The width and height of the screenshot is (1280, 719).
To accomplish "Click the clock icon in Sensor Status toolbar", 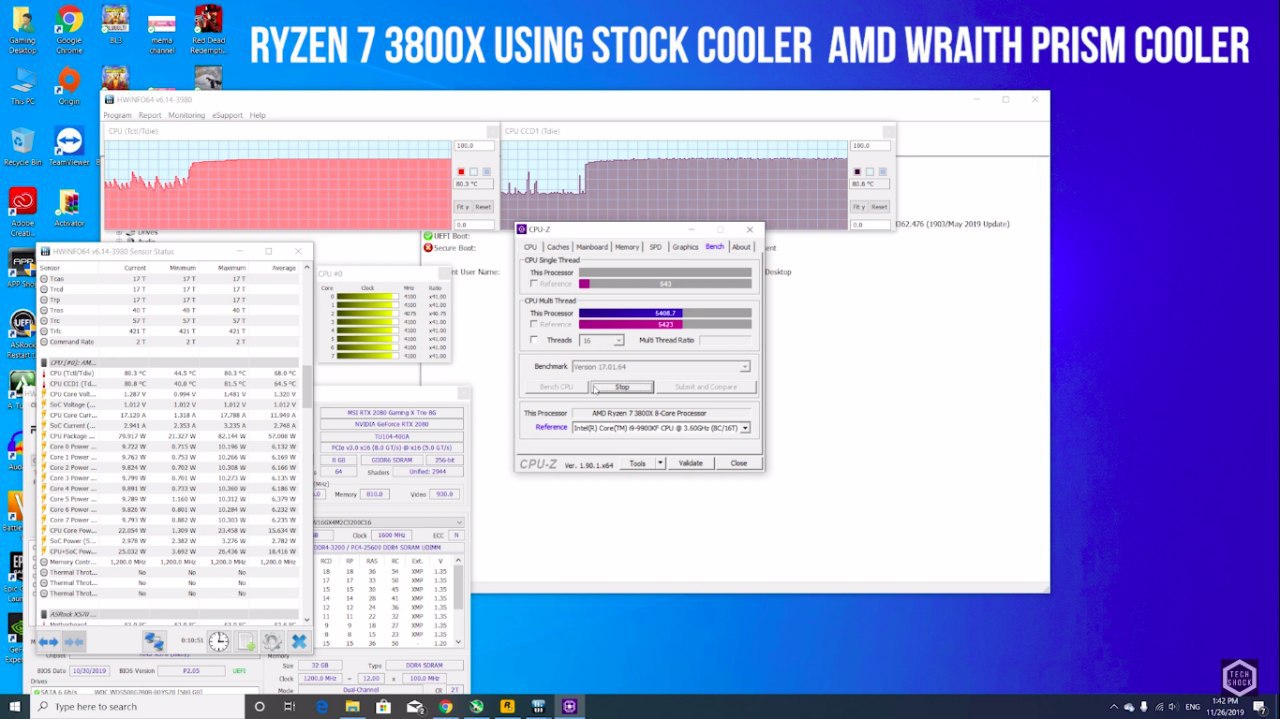I will coord(219,641).
